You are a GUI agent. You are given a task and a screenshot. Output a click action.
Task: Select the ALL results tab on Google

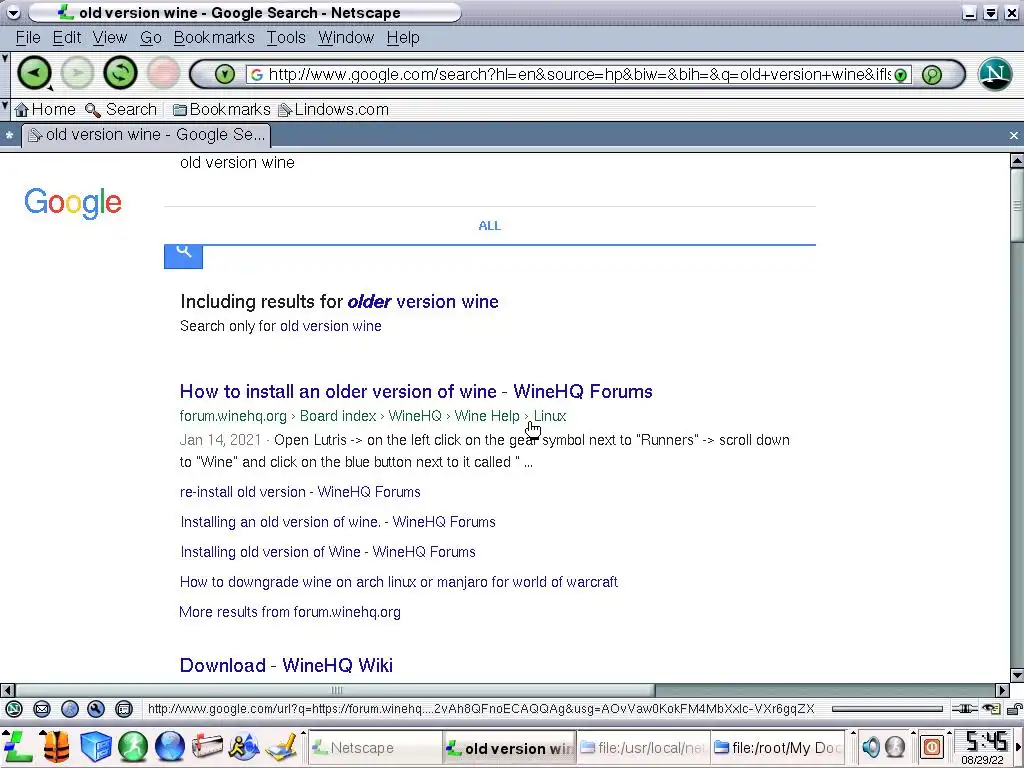pyautogui.click(x=490, y=226)
